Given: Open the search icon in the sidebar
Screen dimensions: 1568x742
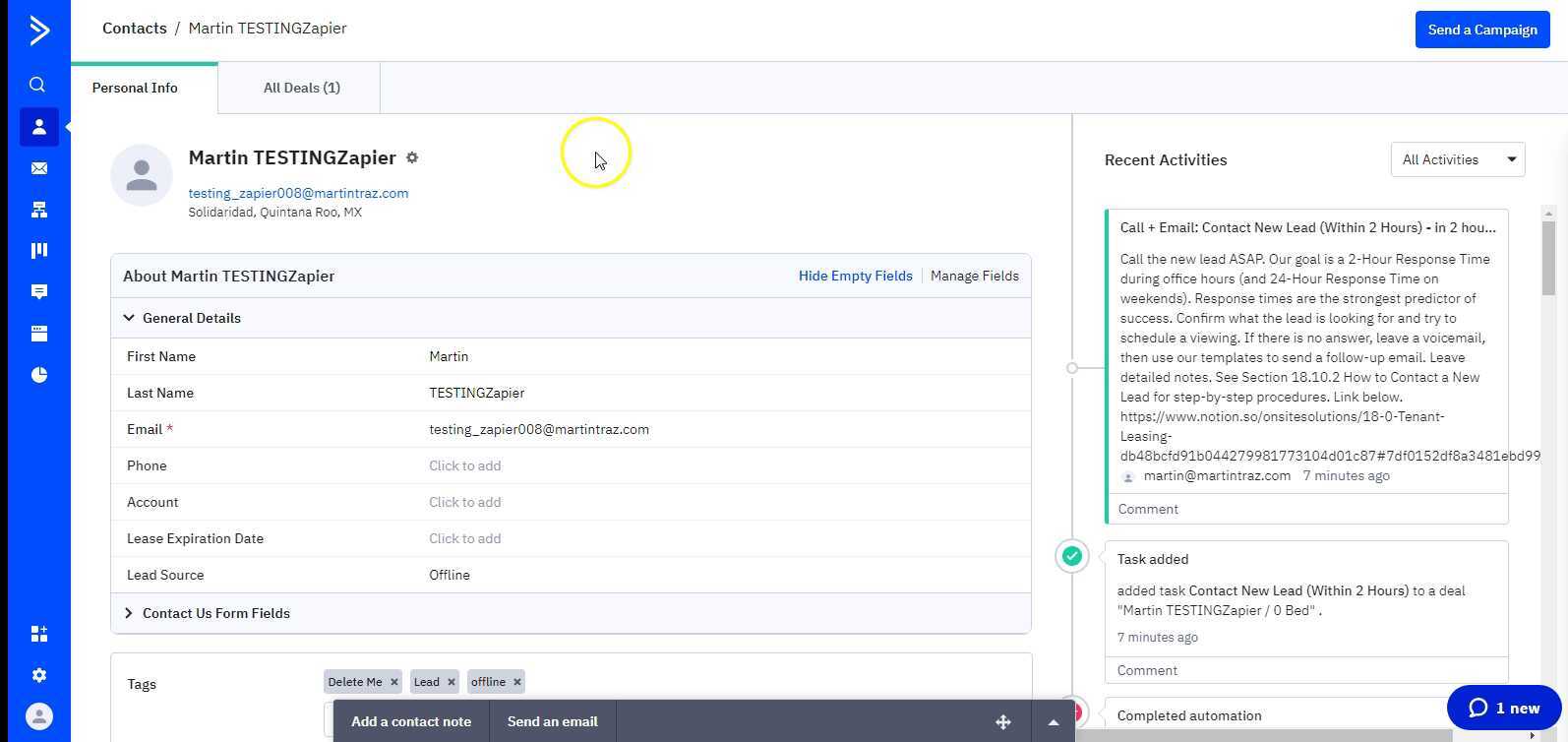Looking at the screenshot, I should tap(37, 85).
